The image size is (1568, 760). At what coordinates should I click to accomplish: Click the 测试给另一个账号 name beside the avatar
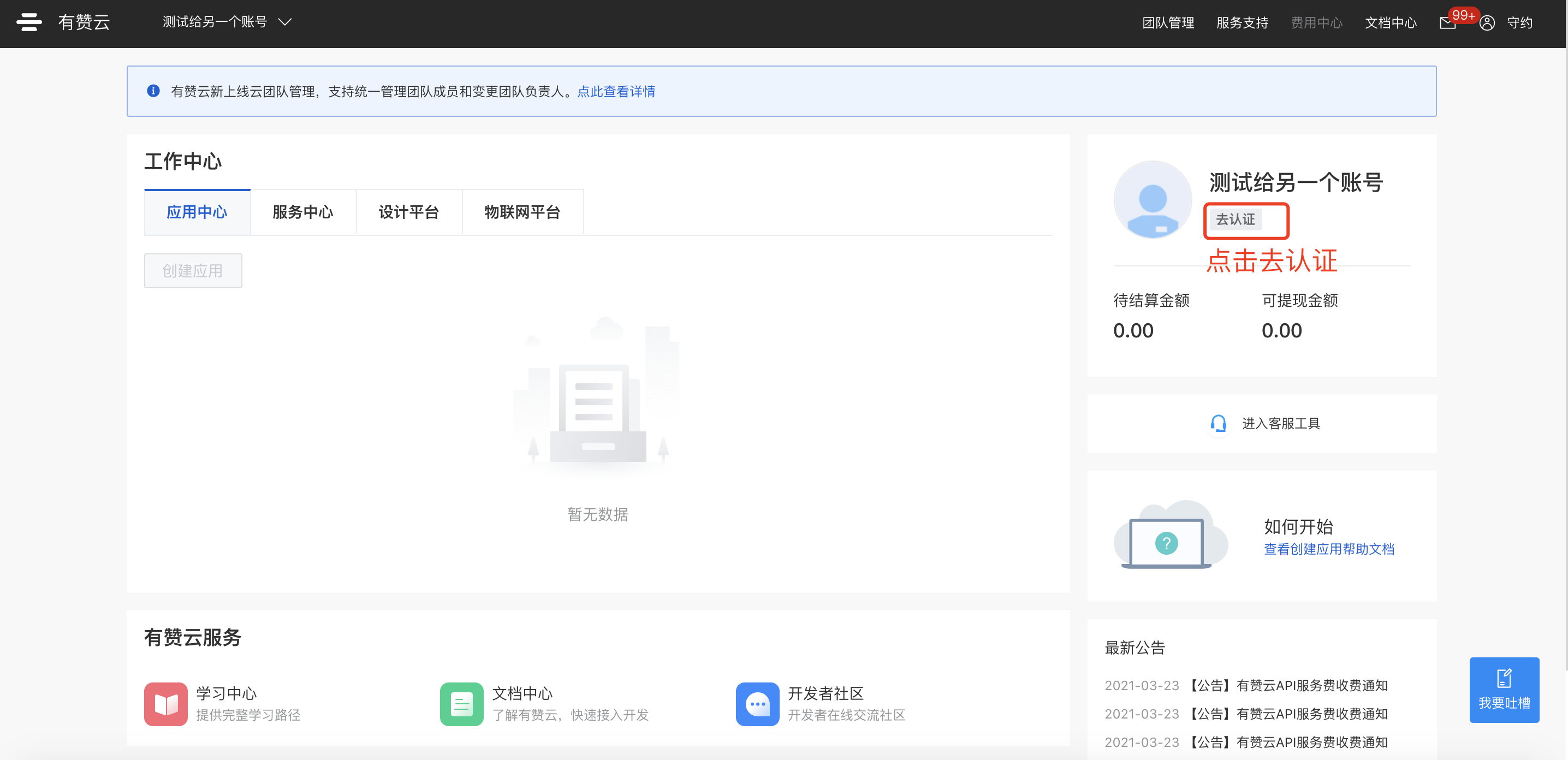1296,182
